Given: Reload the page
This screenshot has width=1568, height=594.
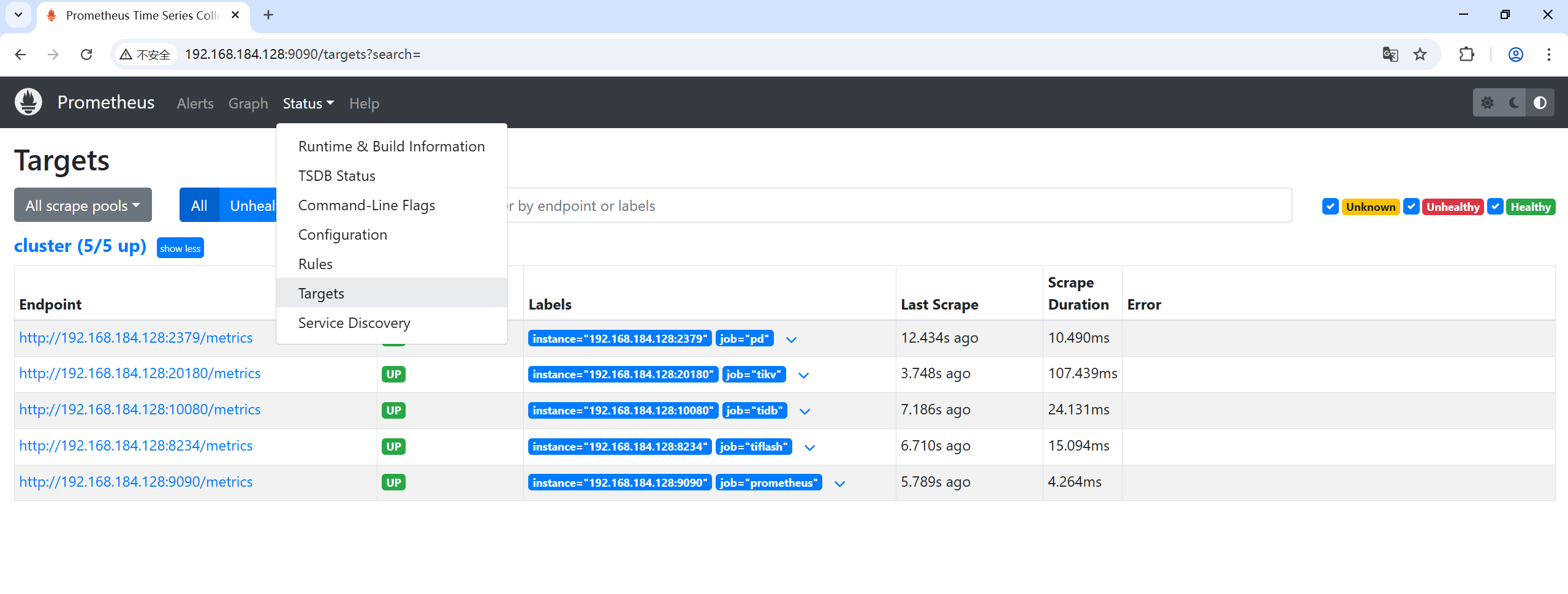Looking at the screenshot, I should coord(86,55).
